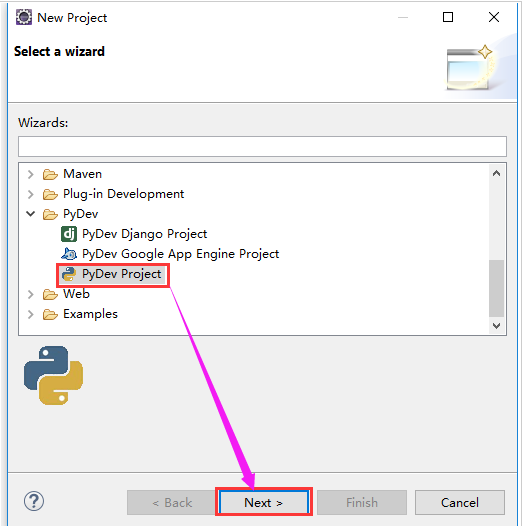Click the Plug-in Development folder icon
Image resolution: width=522 pixels, height=526 pixels.
coord(50,194)
